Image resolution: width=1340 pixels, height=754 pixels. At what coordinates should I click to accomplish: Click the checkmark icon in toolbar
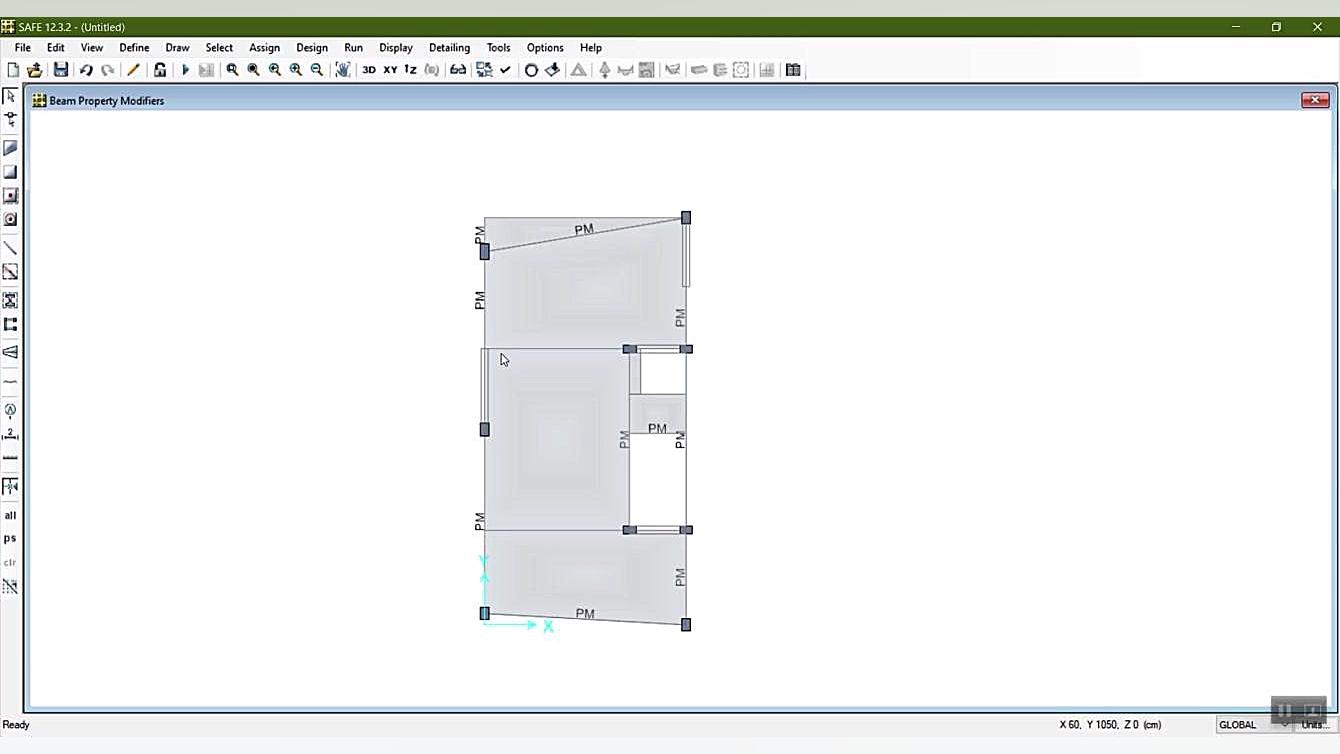point(505,70)
